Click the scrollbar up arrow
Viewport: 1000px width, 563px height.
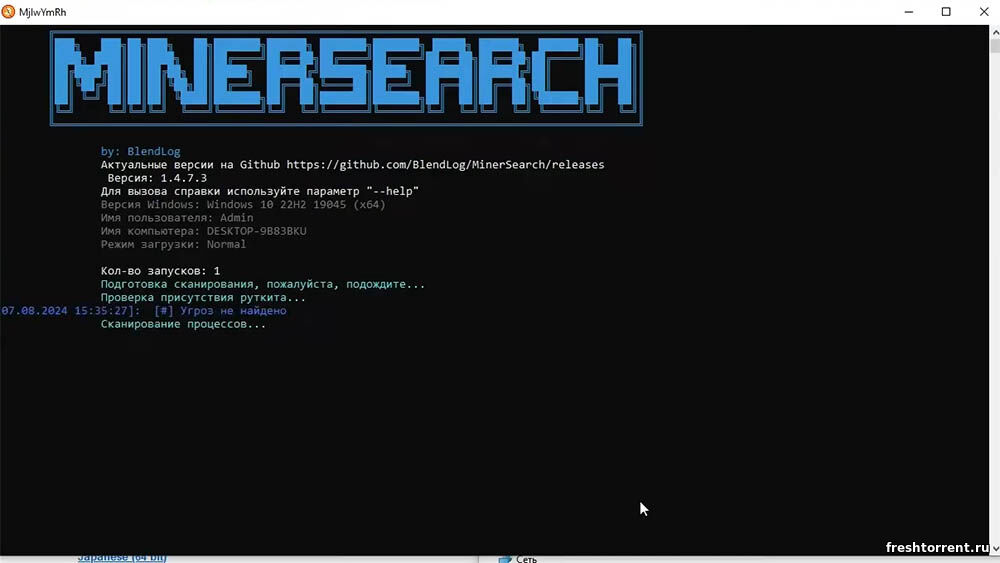[x=994, y=33]
